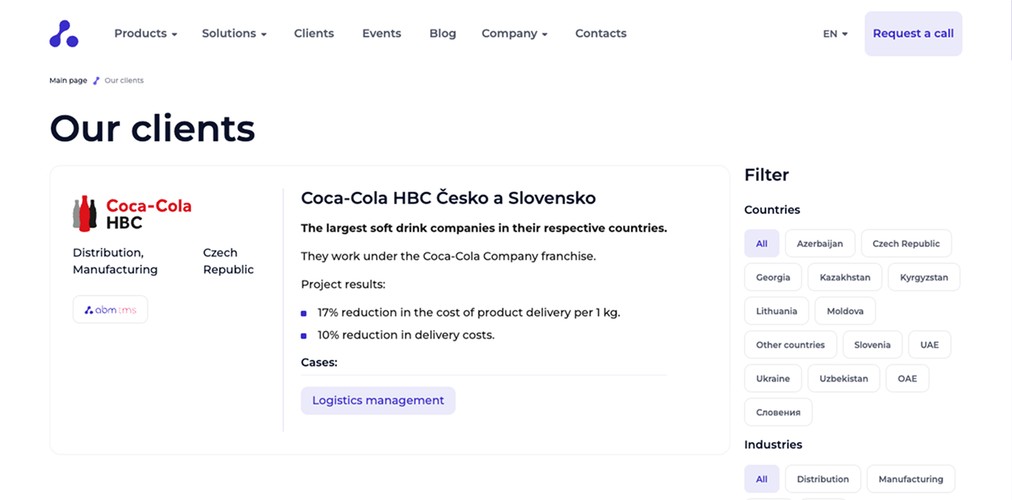Open the abm tms product badge
Image resolution: width=1012 pixels, height=500 pixels.
pos(110,310)
